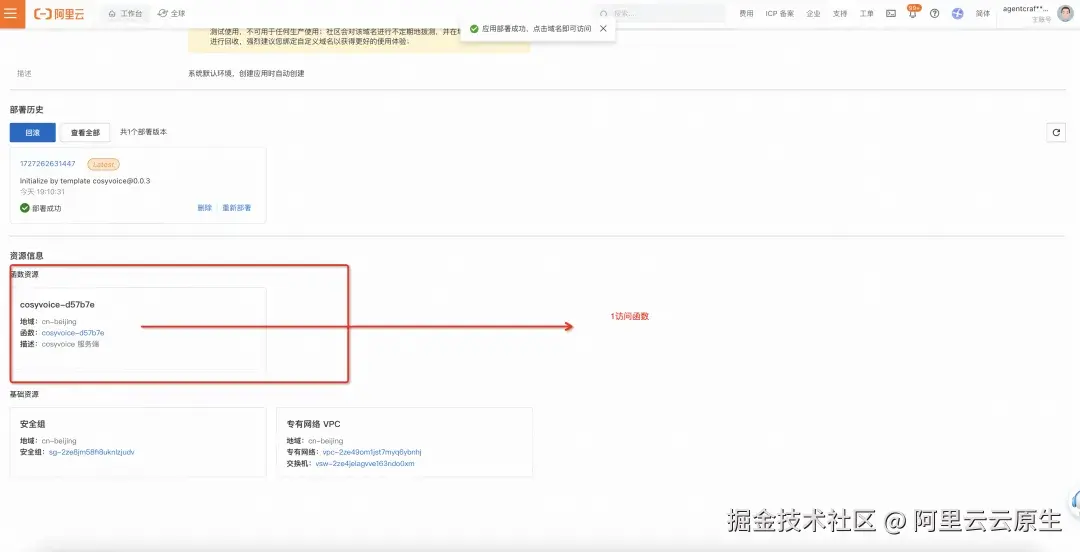Click the 安全组 card title

click(32, 425)
